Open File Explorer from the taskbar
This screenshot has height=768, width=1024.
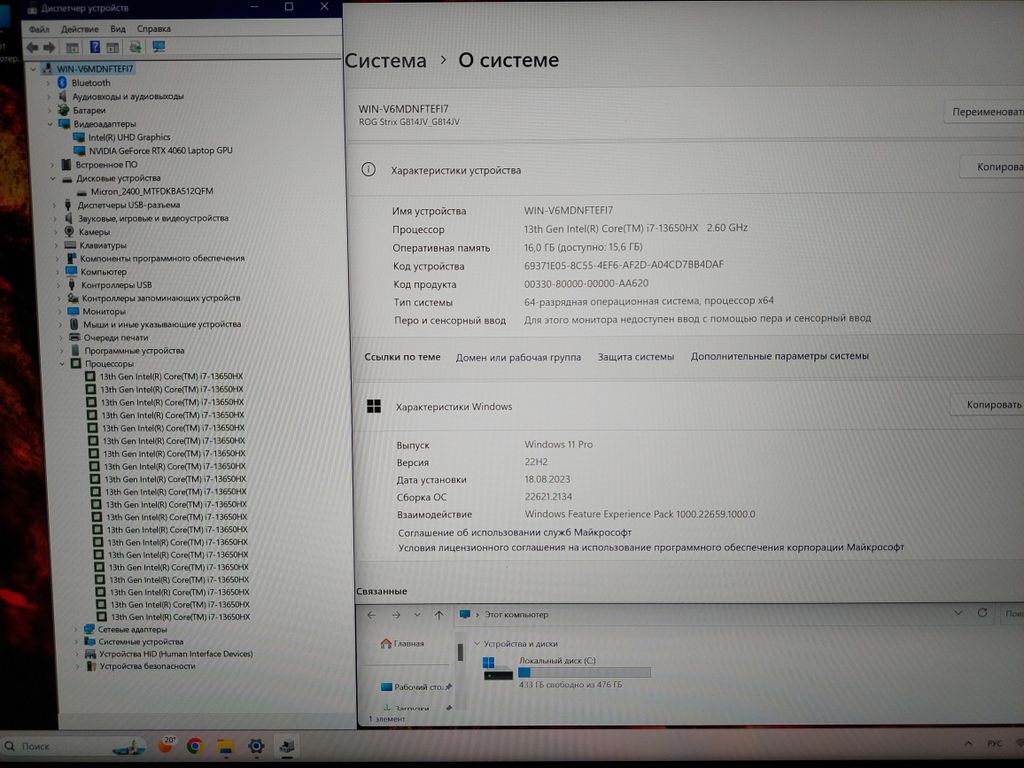click(226, 746)
